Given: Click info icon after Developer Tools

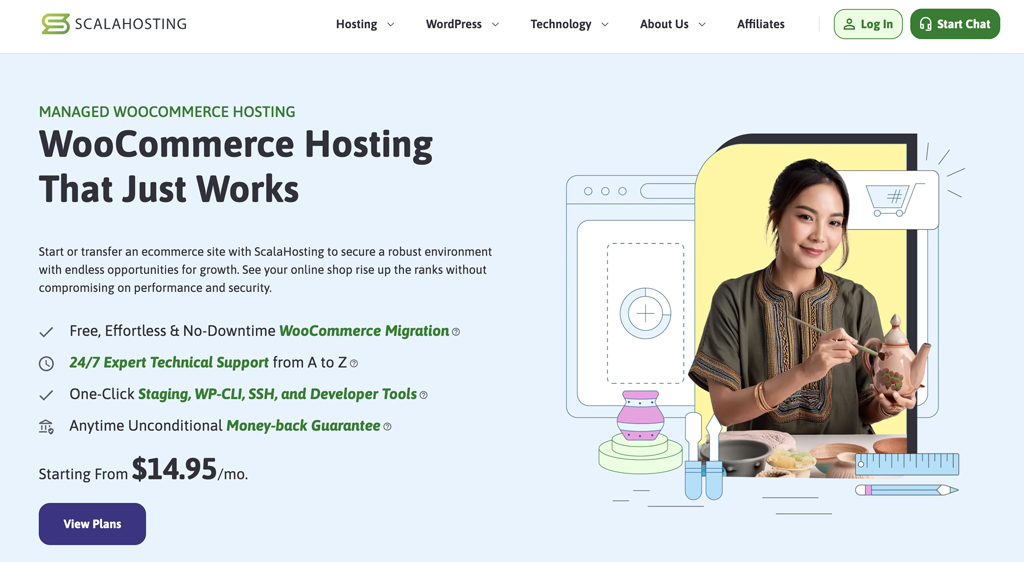Looking at the screenshot, I should tap(423, 395).
